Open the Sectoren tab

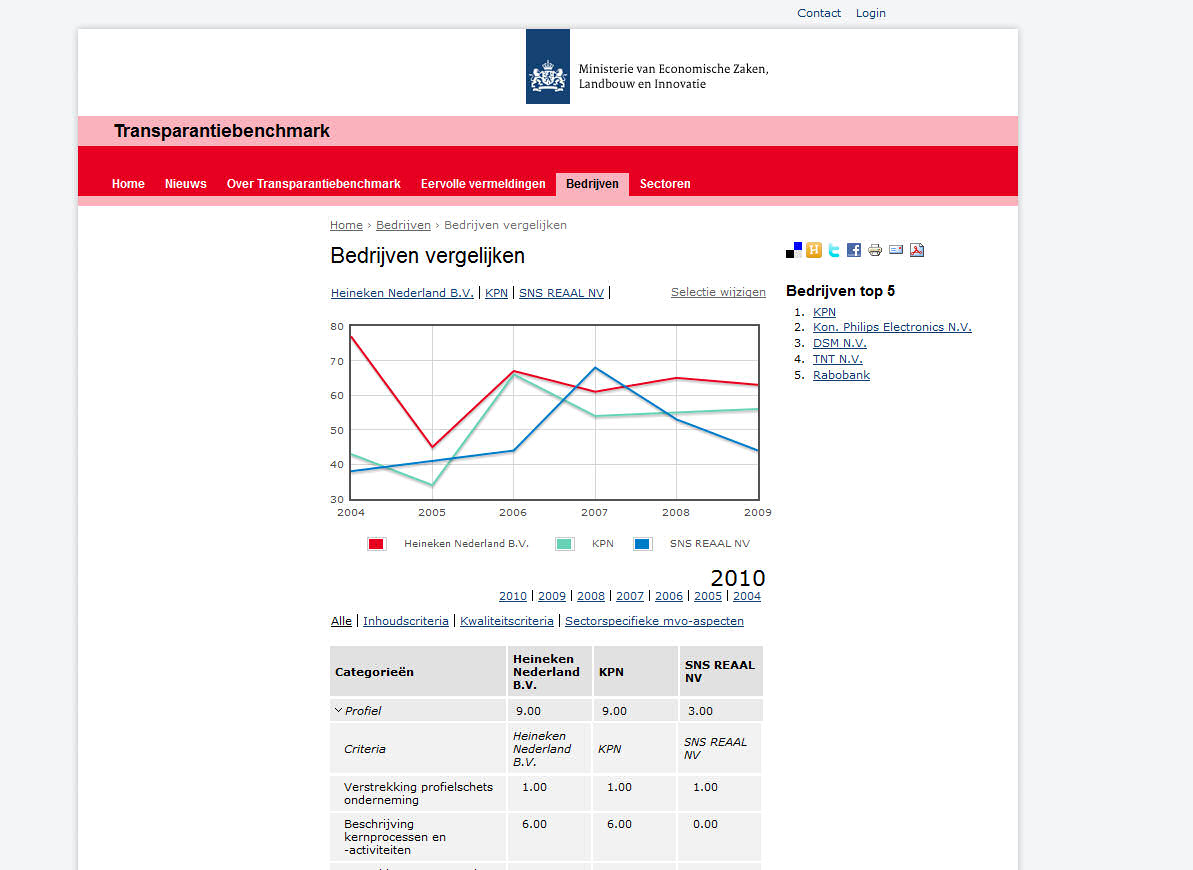[665, 183]
